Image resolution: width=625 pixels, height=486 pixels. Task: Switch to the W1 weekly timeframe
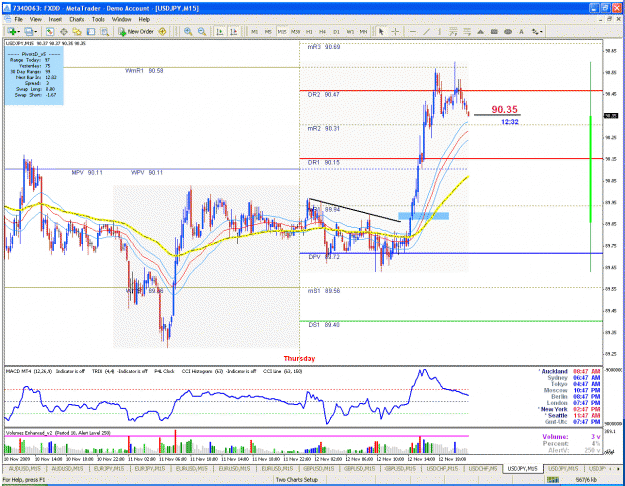(350, 31)
